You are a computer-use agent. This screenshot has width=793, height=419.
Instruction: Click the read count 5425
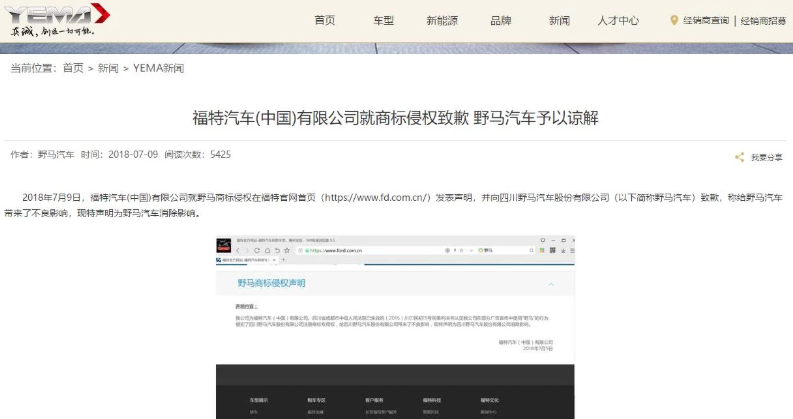coord(221,154)
